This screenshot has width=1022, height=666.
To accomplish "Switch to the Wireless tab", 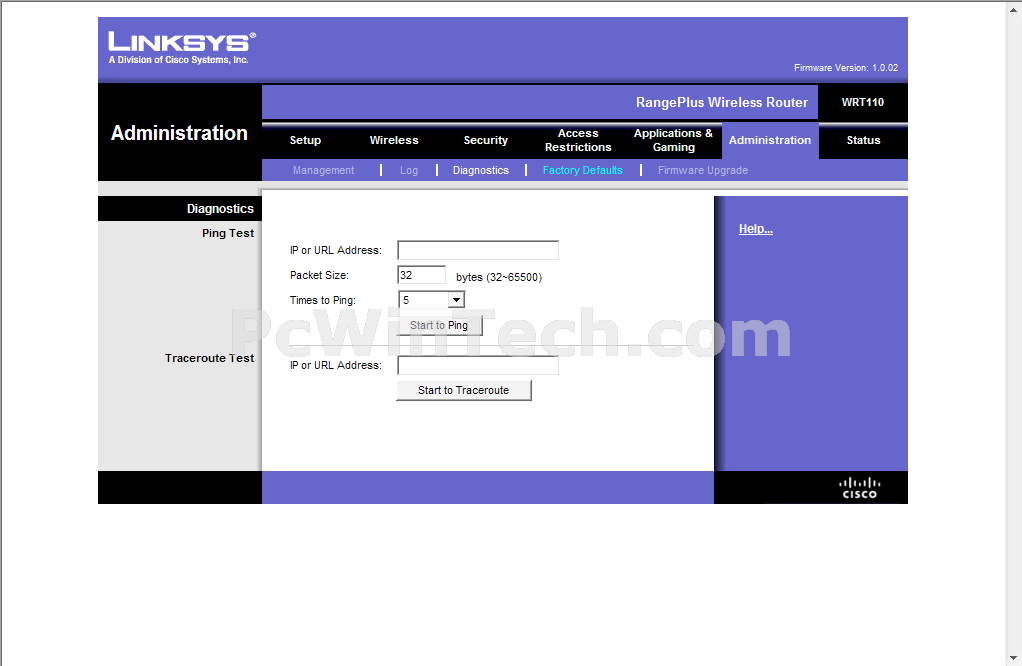I will (x=394, y=140).
